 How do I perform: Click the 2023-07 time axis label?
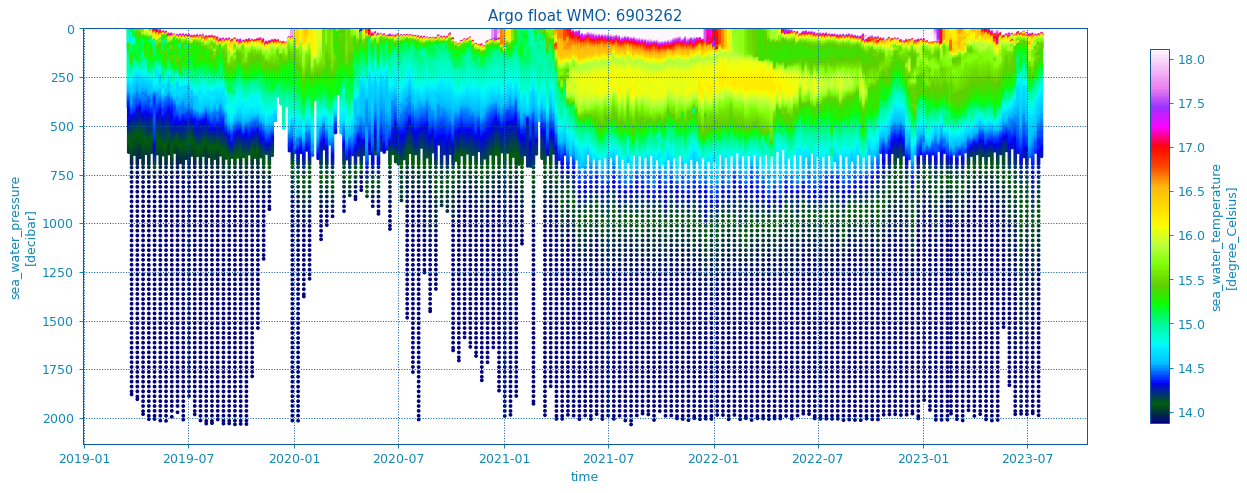click(1027, 459)
